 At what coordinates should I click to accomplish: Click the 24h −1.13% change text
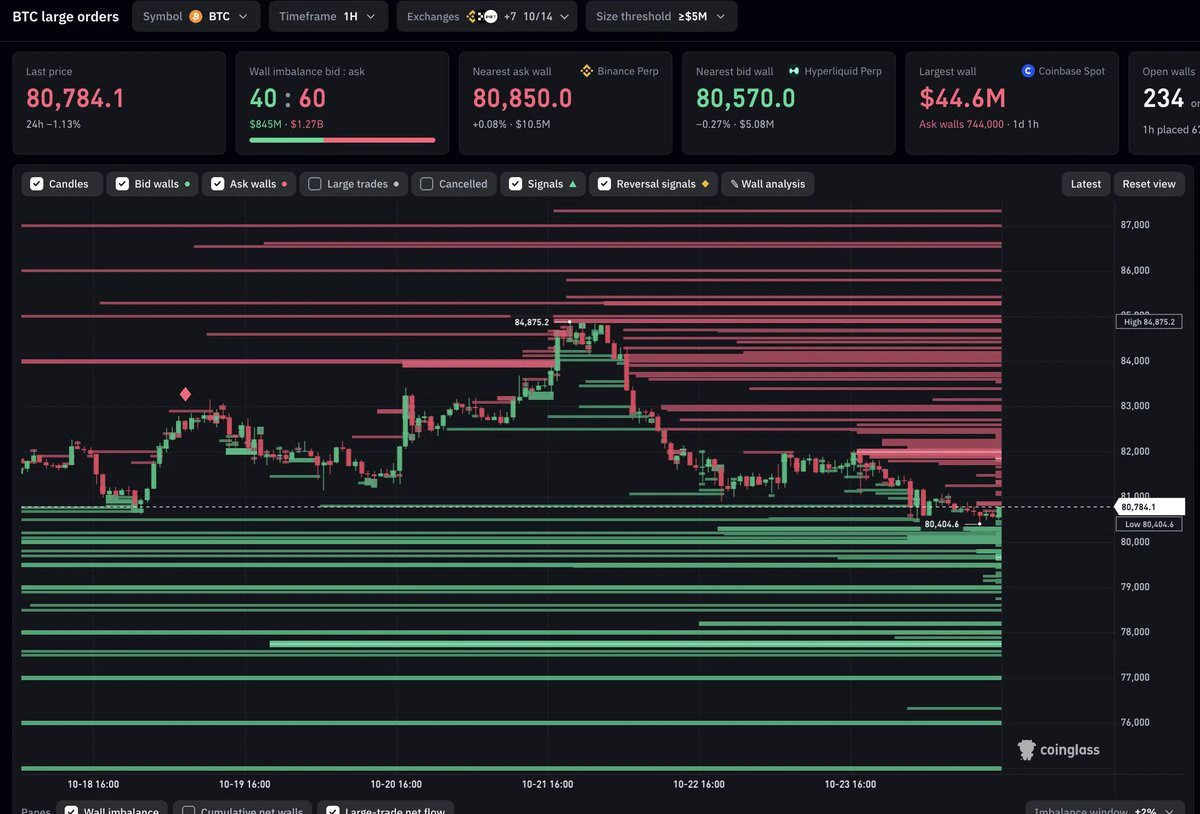pyautogui.click(x=53, y=124)
